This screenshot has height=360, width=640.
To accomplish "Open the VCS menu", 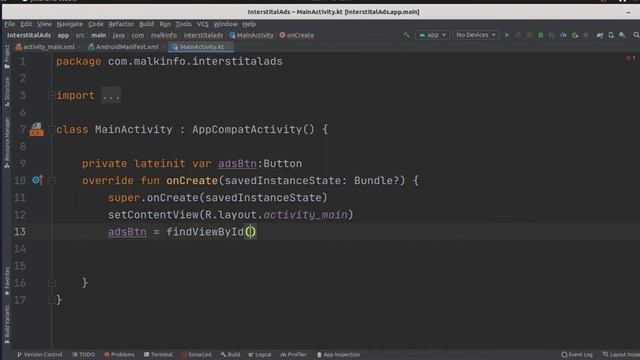I will 202,24.
